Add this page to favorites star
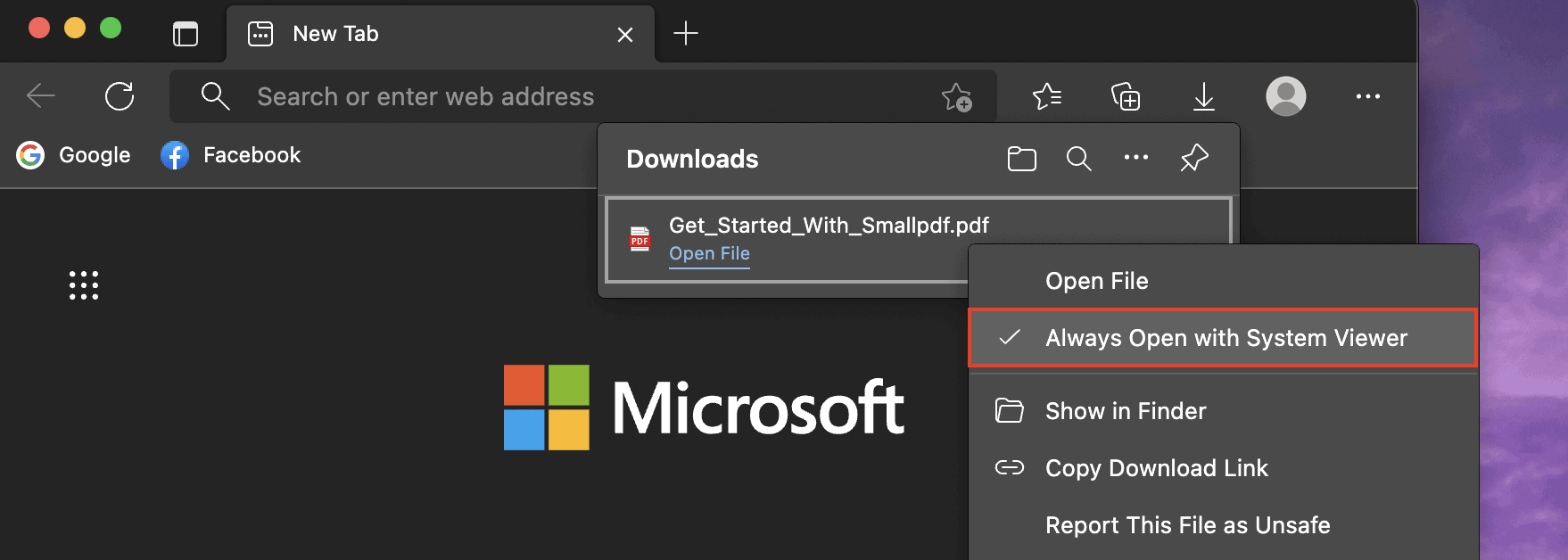 coord(957,97)
